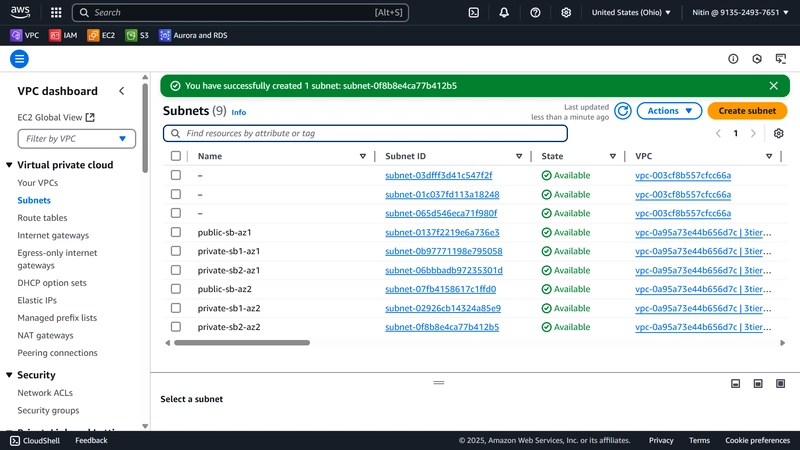Open the top bar settings gear
The image size is (800, 450).
click(x=566, y=12)
